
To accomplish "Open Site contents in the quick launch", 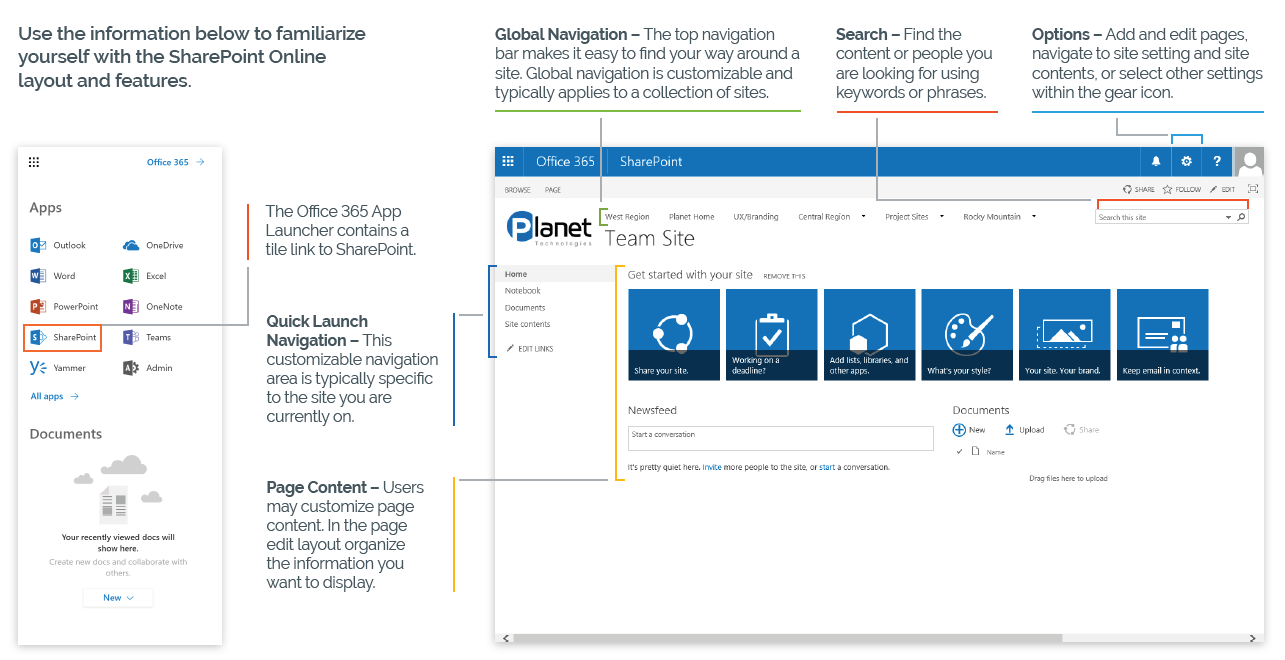I will point(527,324).
